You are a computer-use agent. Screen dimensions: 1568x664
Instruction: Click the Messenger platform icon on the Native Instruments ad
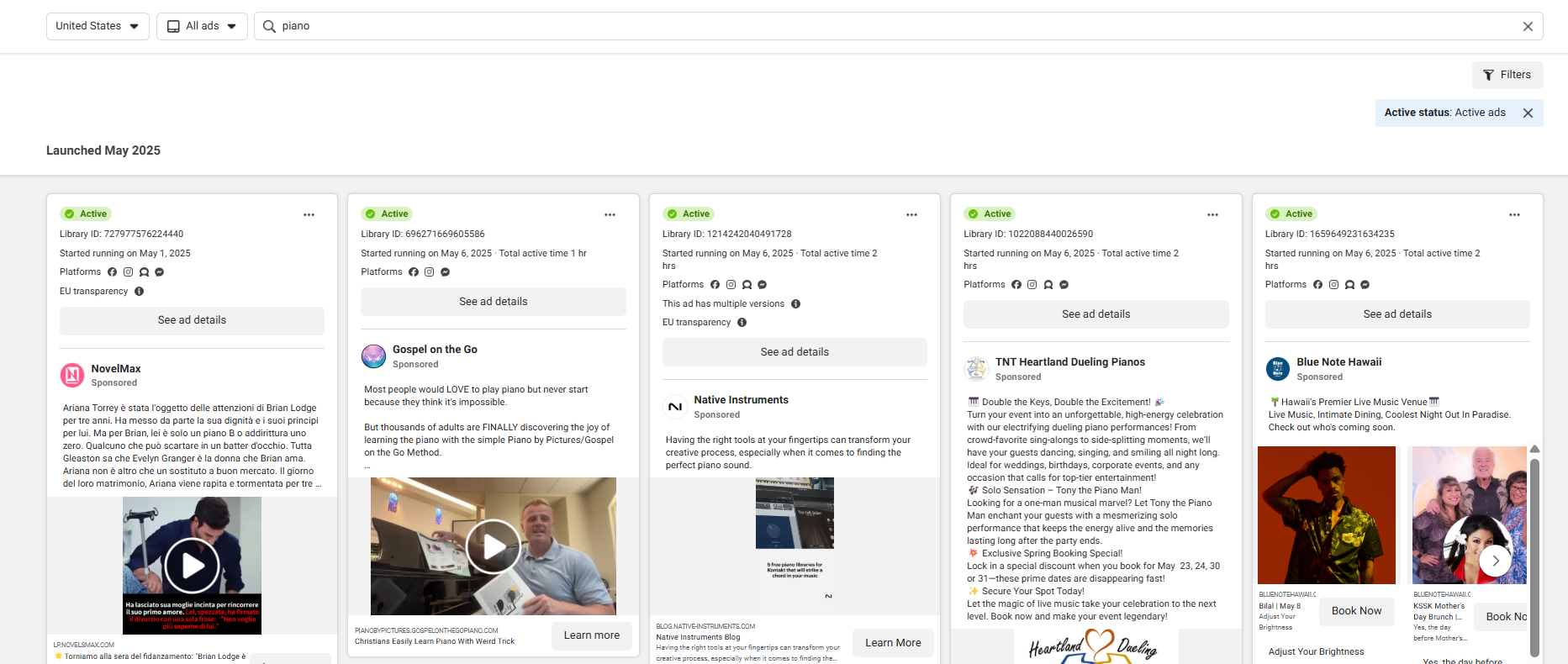(x=763, y=285)
